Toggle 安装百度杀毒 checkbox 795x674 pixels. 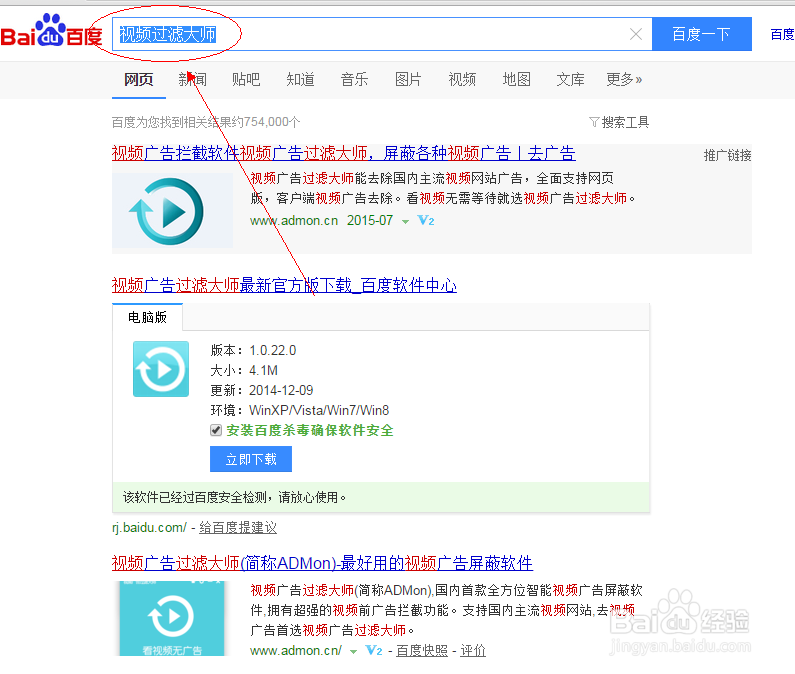(216, 431)
